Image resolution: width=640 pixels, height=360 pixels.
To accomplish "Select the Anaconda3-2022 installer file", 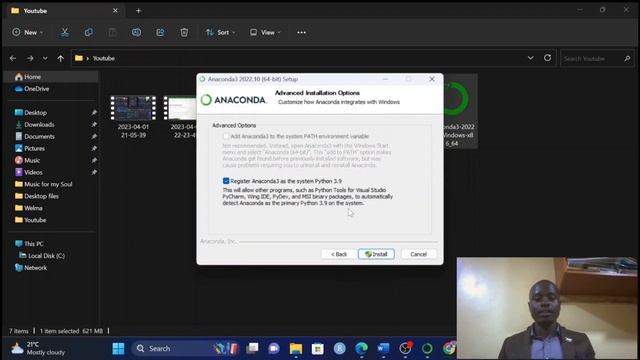I will click(x=459, y=112).
